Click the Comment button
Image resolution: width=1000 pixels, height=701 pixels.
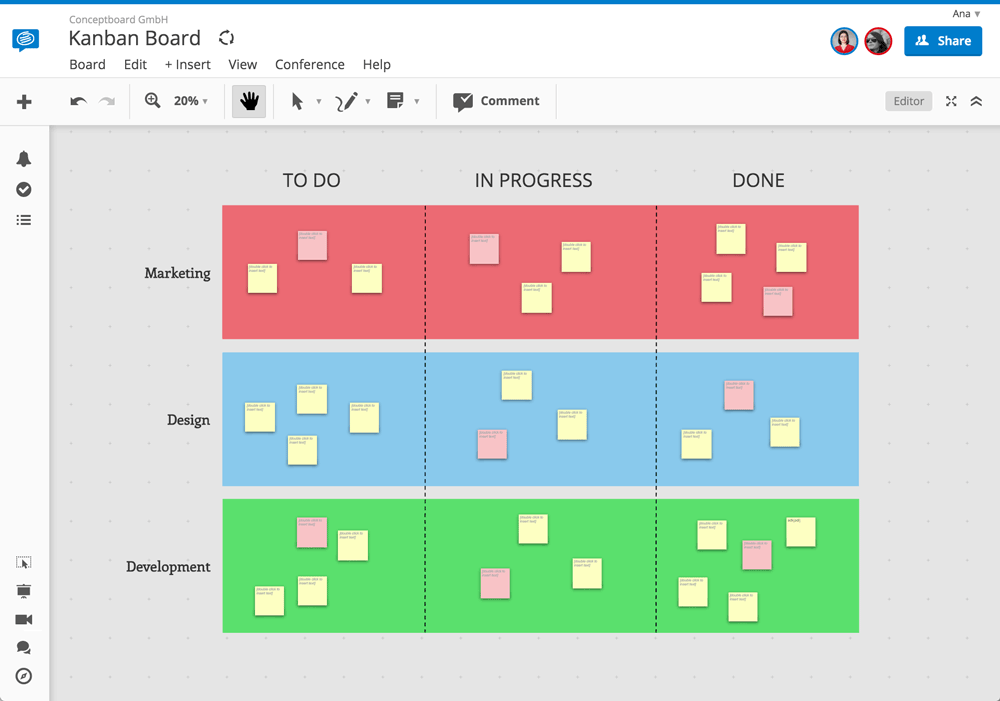496,101
